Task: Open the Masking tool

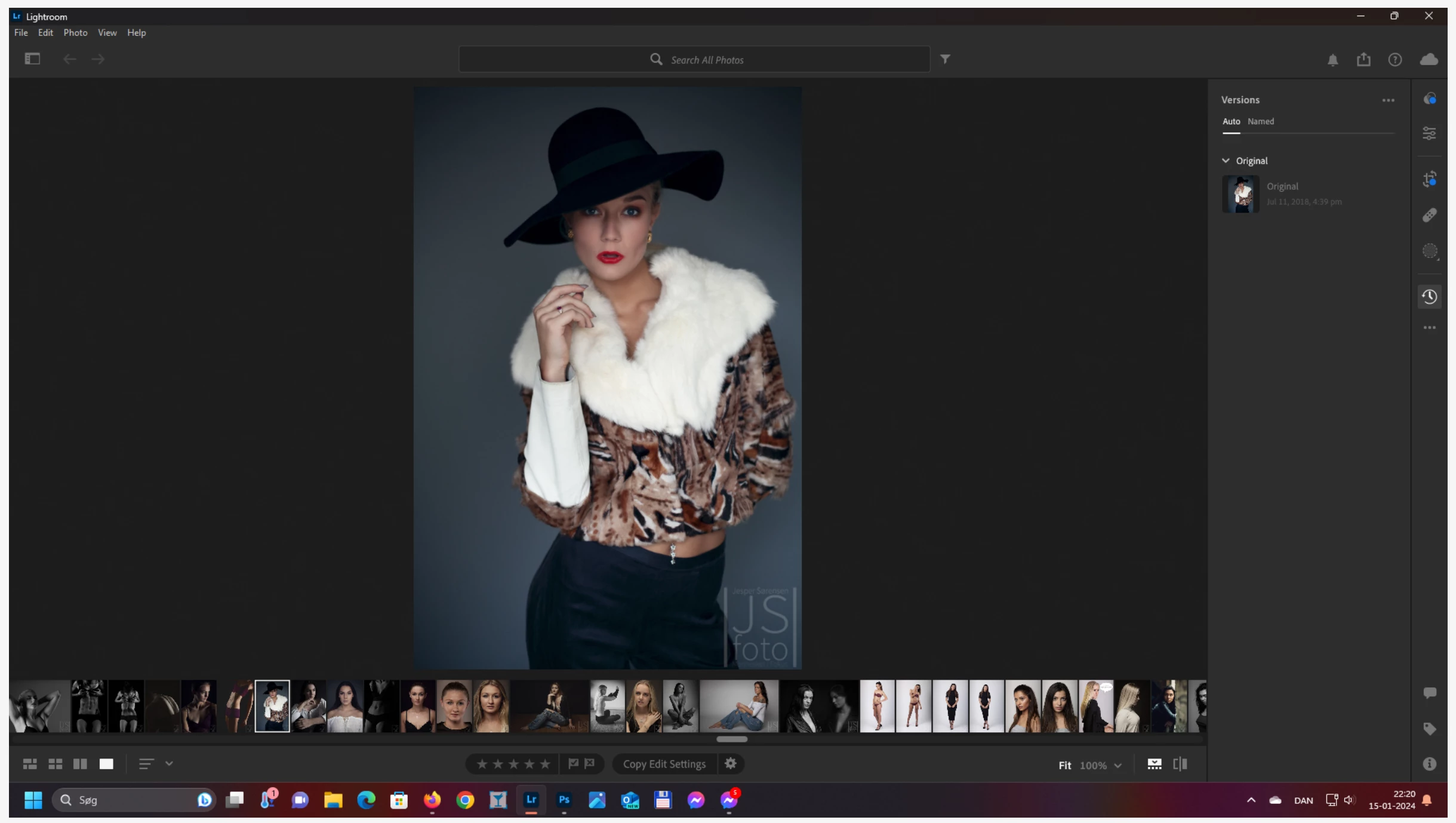Action: coord(1429,251)
